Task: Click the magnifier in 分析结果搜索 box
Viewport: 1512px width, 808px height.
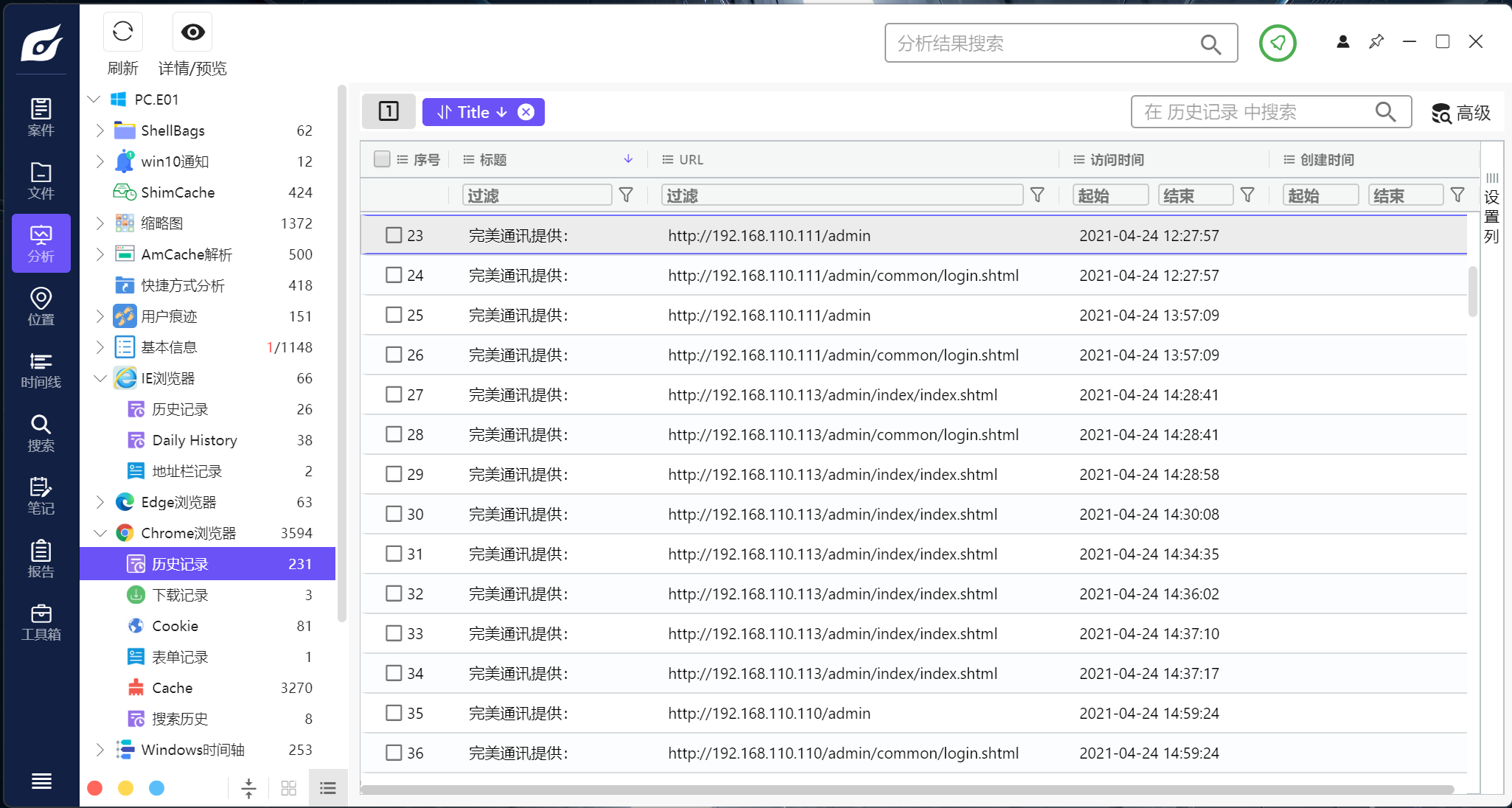Action: (1210, 44)
